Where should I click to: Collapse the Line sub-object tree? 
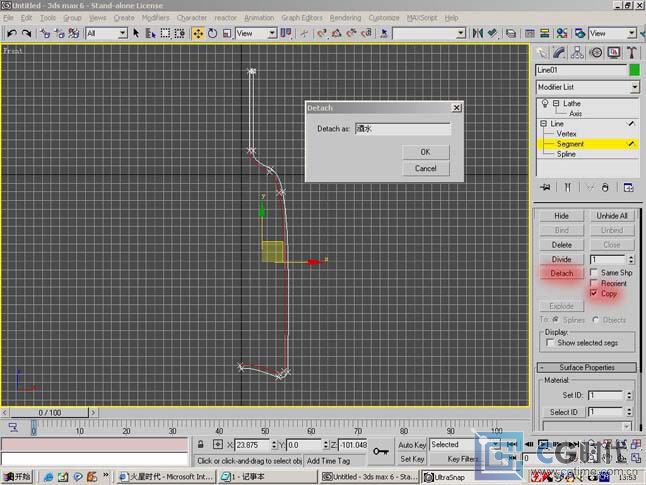pos(544,124)
